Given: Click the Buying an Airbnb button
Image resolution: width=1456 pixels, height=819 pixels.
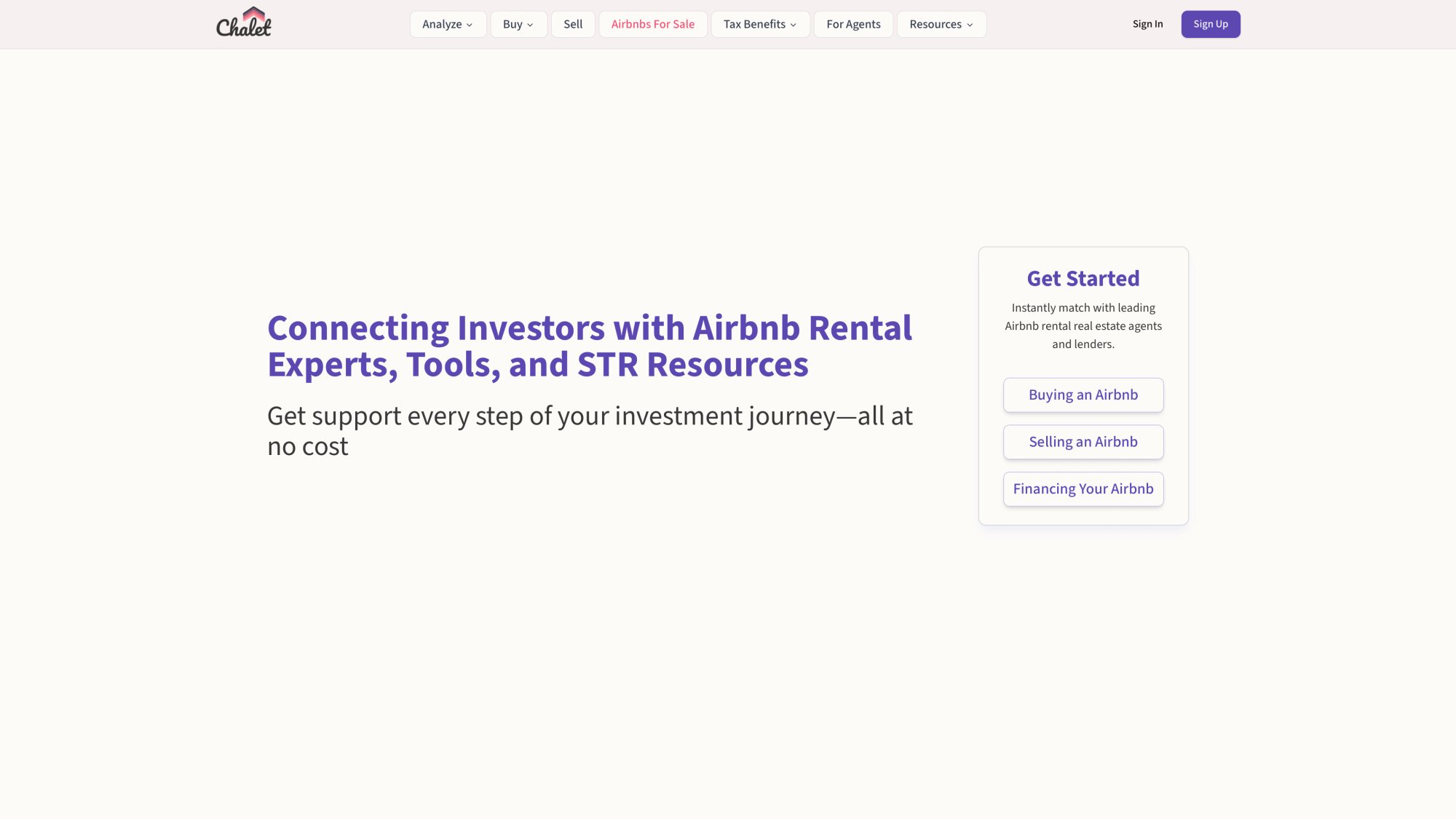Looking at the screenshot, I should pyautogui.click(x=1083, y=395).
